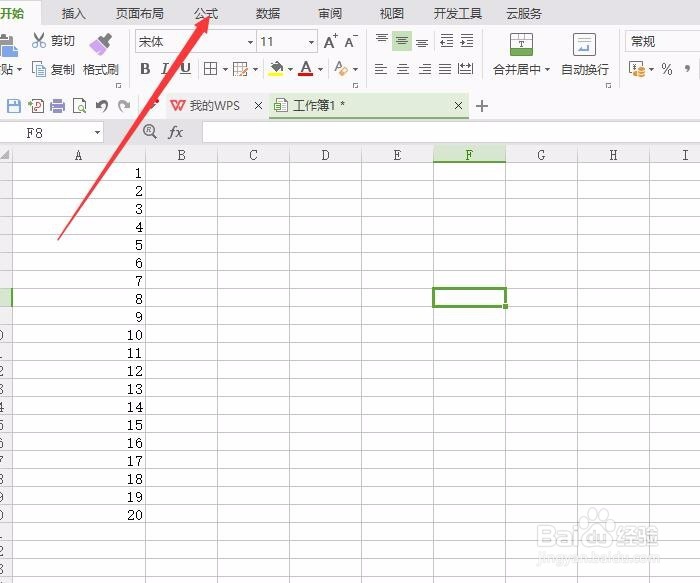
Task: Align text right
Action: tap(425, 69)
